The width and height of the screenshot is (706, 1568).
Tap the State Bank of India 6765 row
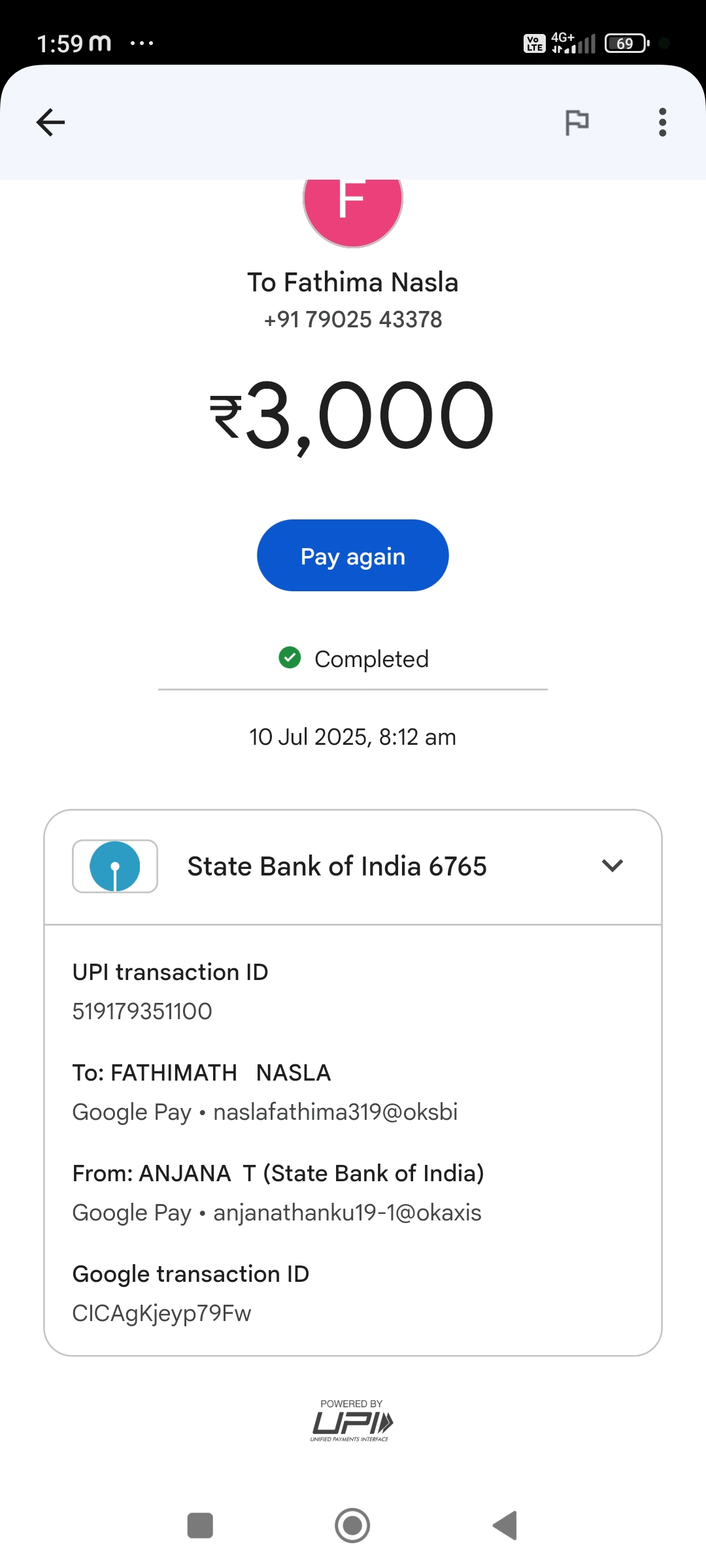click(x=337, y=866)
